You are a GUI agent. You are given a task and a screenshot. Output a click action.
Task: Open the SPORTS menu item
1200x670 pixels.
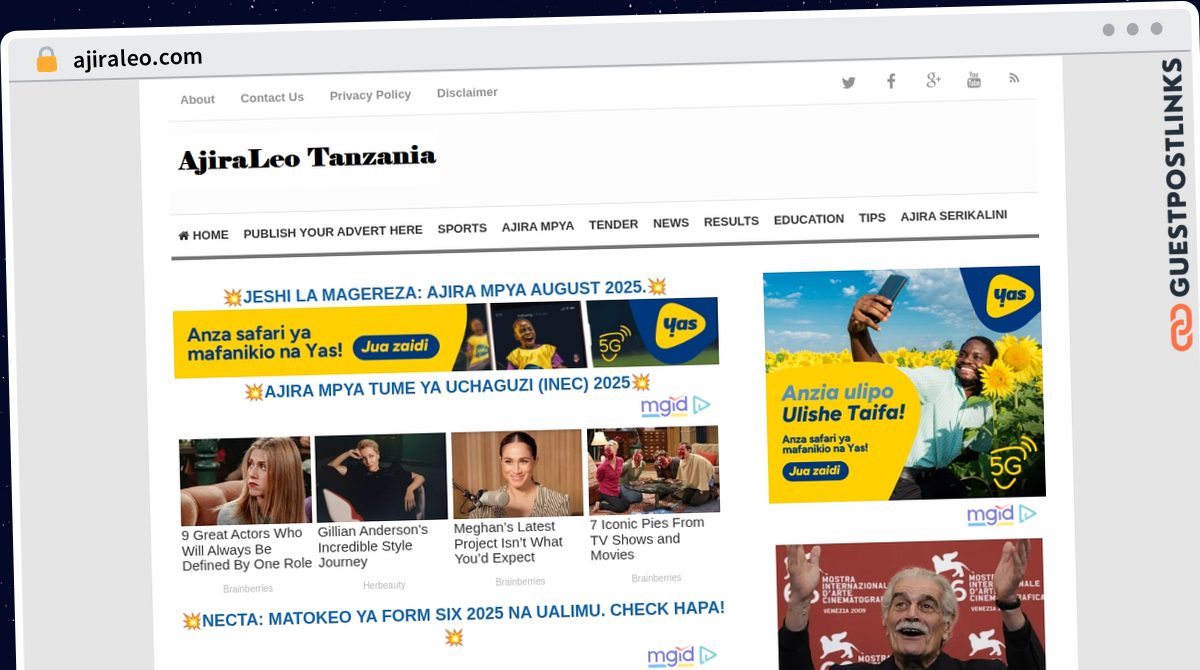pyautogui.click(x=462, y=228)
